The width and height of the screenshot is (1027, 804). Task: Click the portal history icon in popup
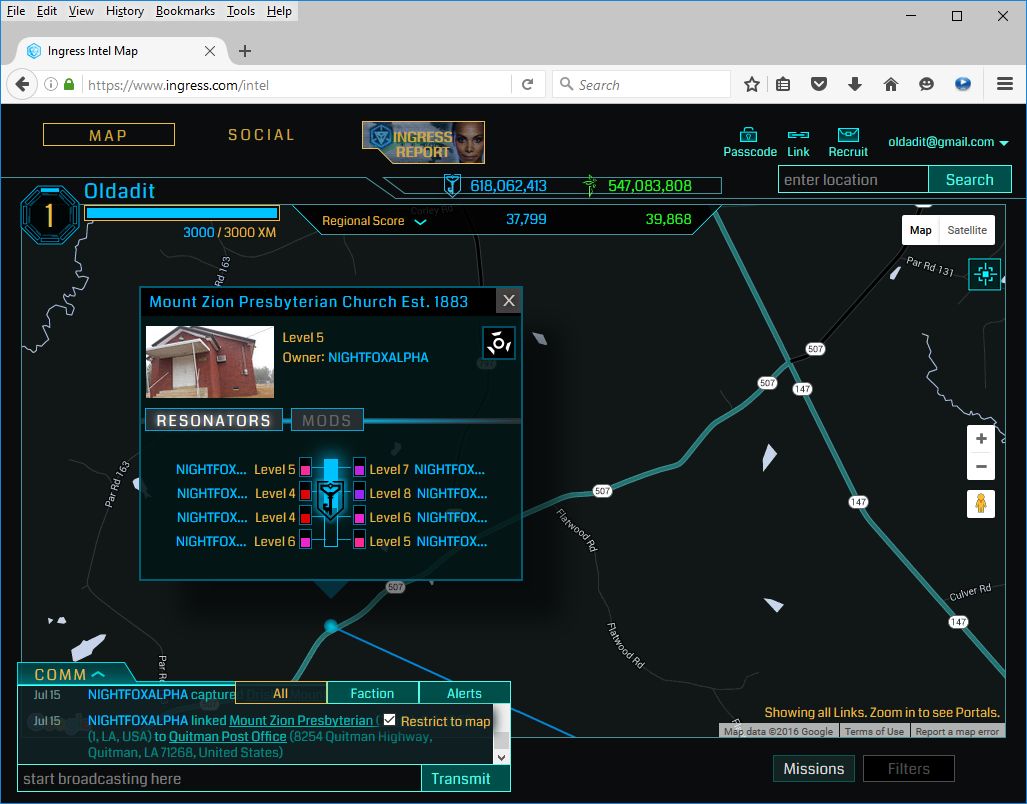[499, 343]
